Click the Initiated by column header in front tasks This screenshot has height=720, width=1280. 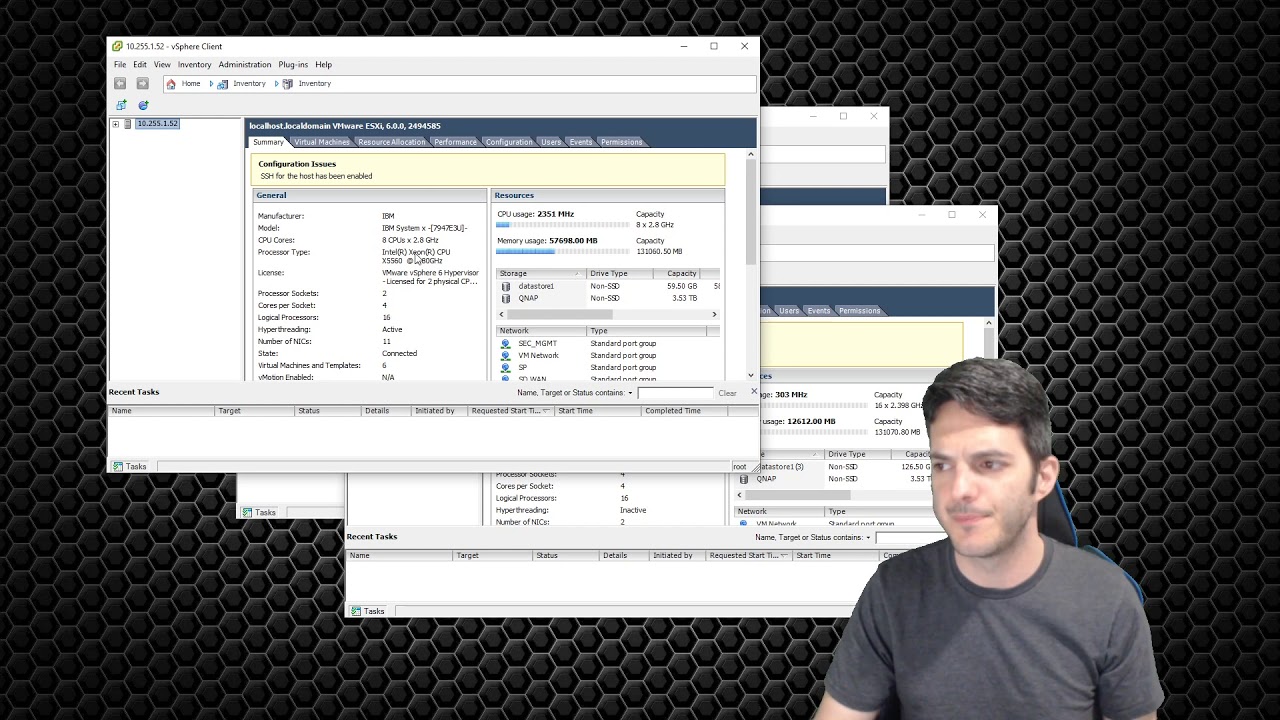click(x=438, y=411)
